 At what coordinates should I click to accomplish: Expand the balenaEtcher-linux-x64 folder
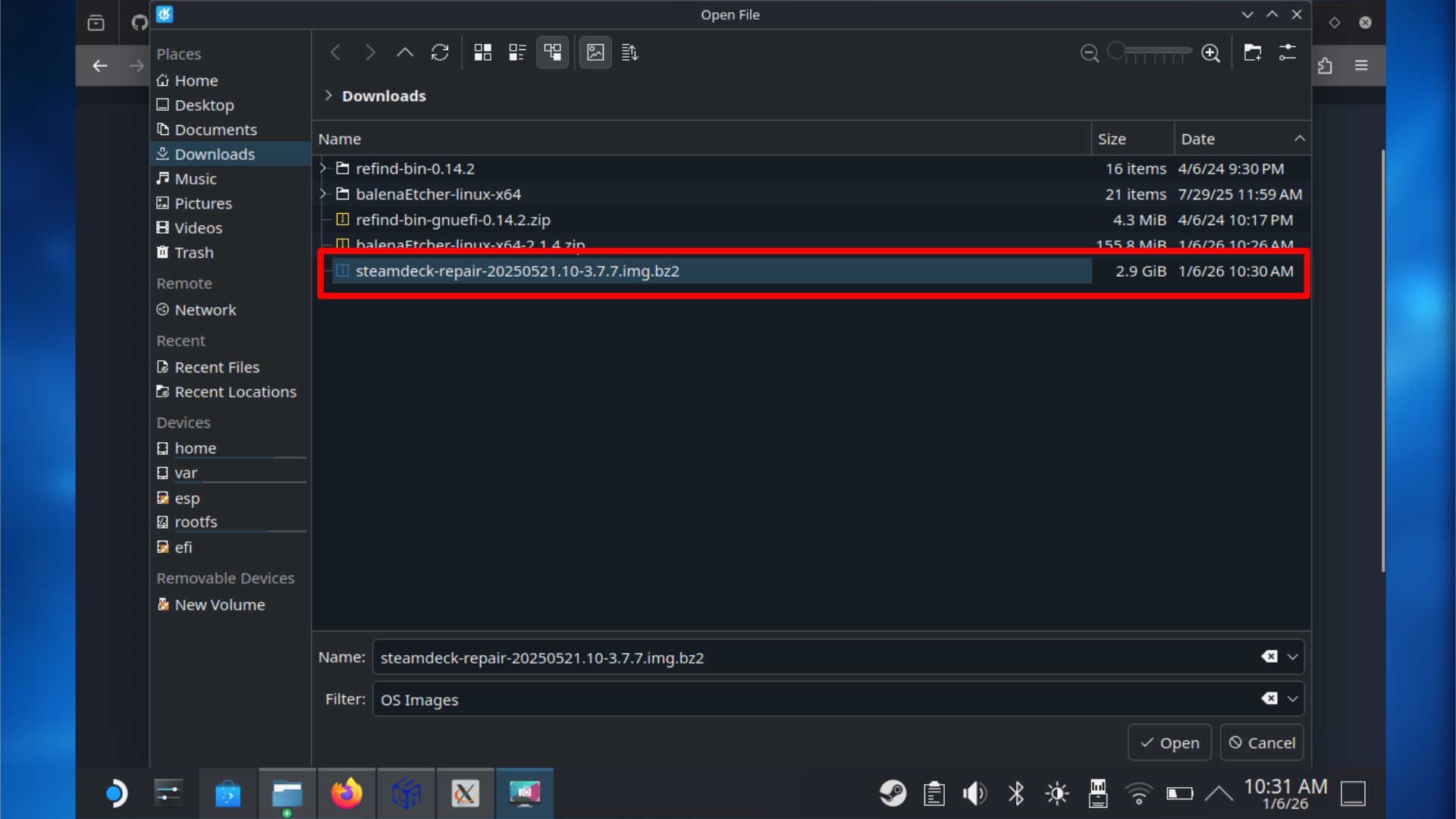coord(324,194)
